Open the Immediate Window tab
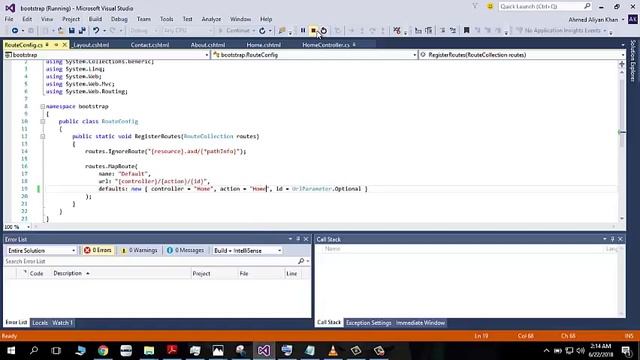This screenshot has height=360, width=640. pos(420,323)
